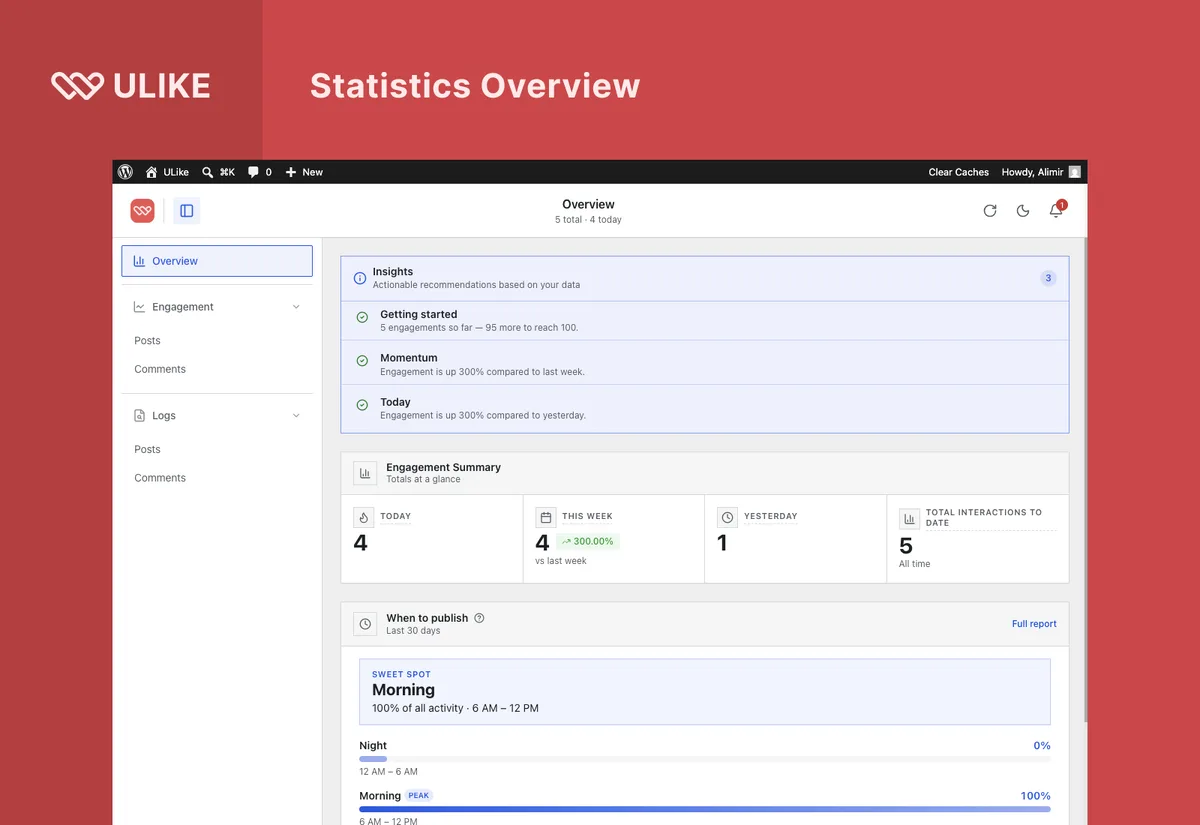Click the Overview bar chart icon

coord(139,261)
